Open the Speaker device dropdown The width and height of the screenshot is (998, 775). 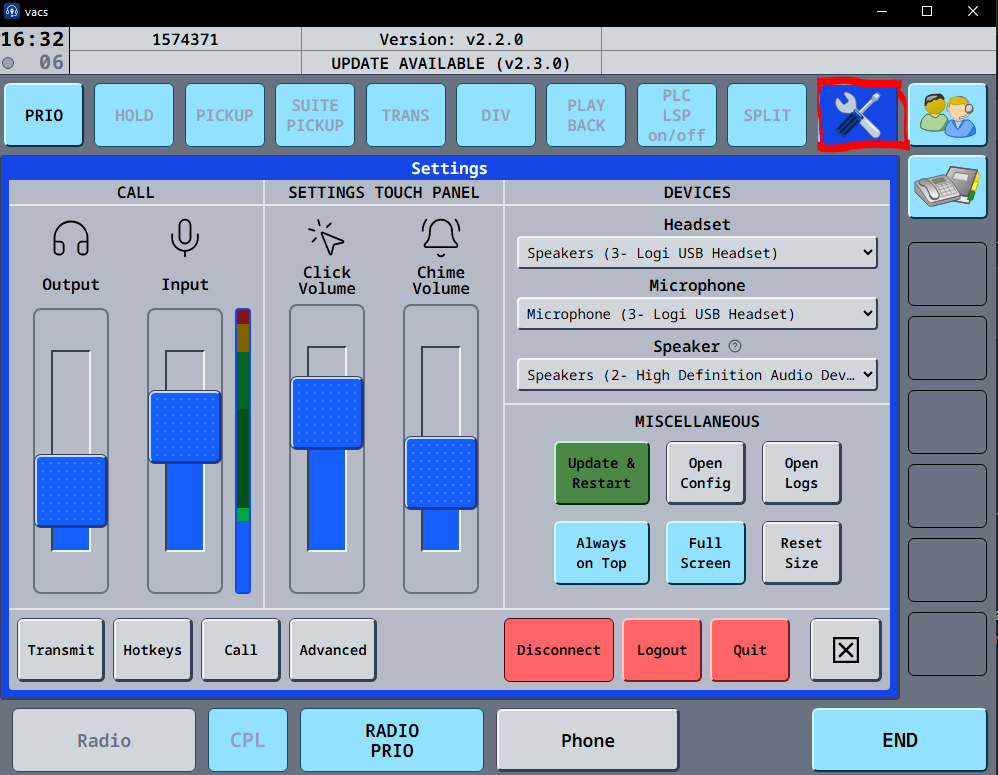click(x=697, y=375)
